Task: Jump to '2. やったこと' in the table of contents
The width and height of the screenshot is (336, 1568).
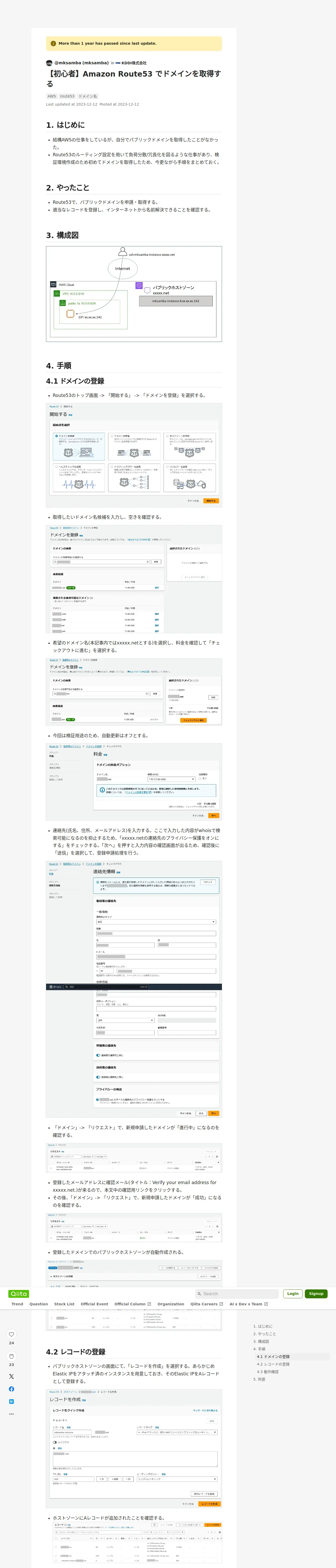Action: pyautogui.click(x=265, y=1334)
